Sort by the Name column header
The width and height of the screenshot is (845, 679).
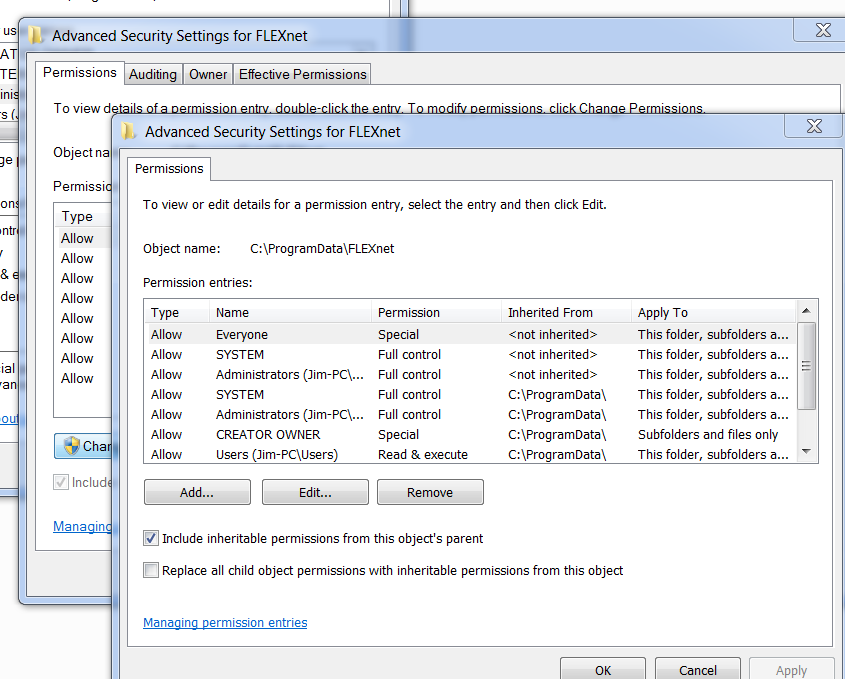[290, 313]
